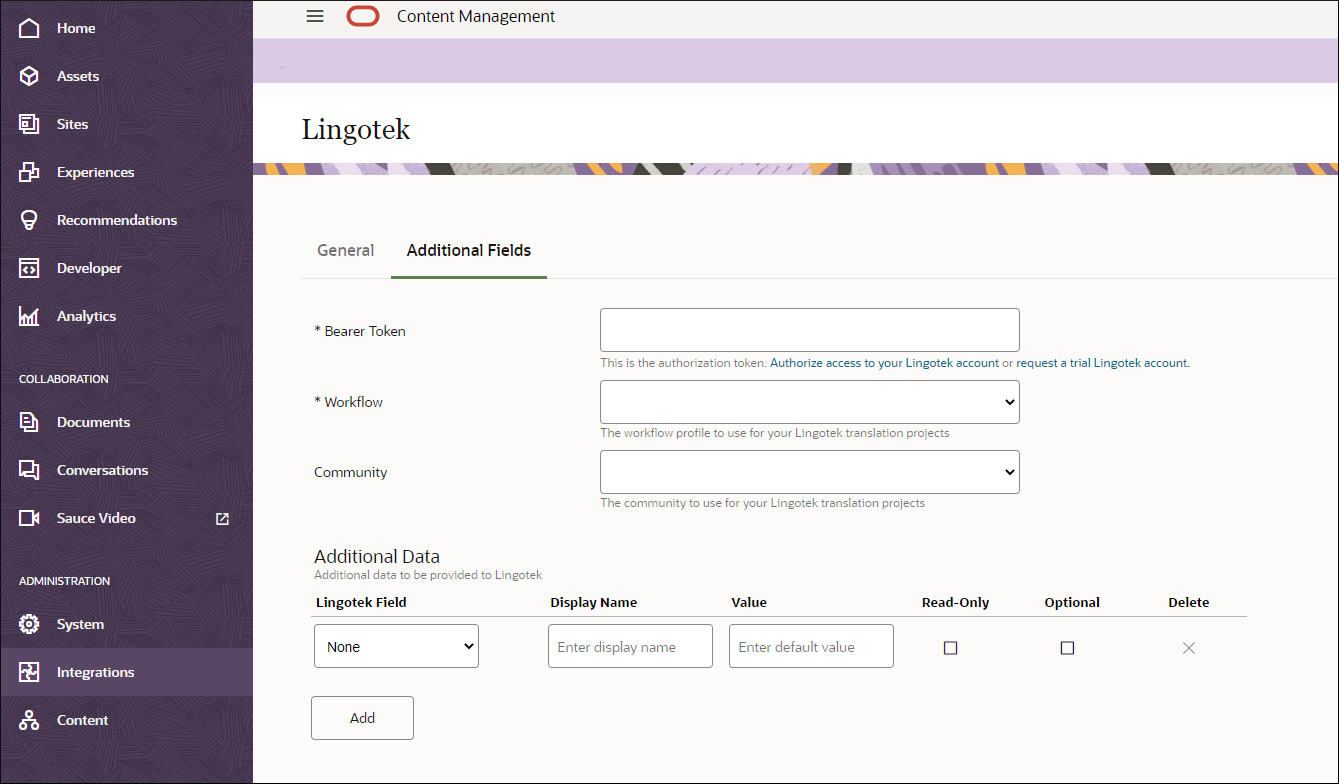Screen dimensions: 1339x784
Task: Open the Lingotek Field dropdown showing None
Action: click(x=397, y=646)
